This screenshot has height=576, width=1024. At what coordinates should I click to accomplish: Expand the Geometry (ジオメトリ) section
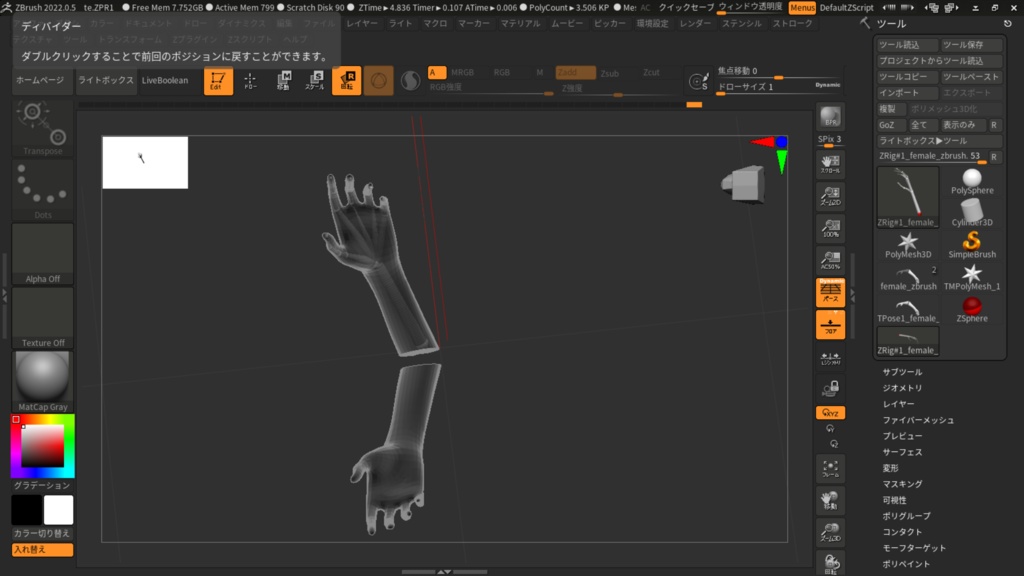(x=903, y=388)
